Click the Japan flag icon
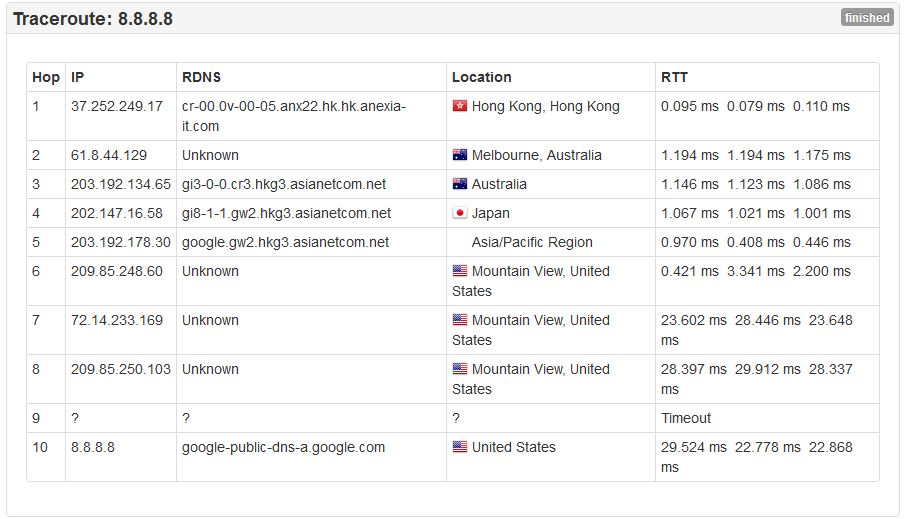The width and height of the screenshot is (904, 519). (x=460, y=213)
